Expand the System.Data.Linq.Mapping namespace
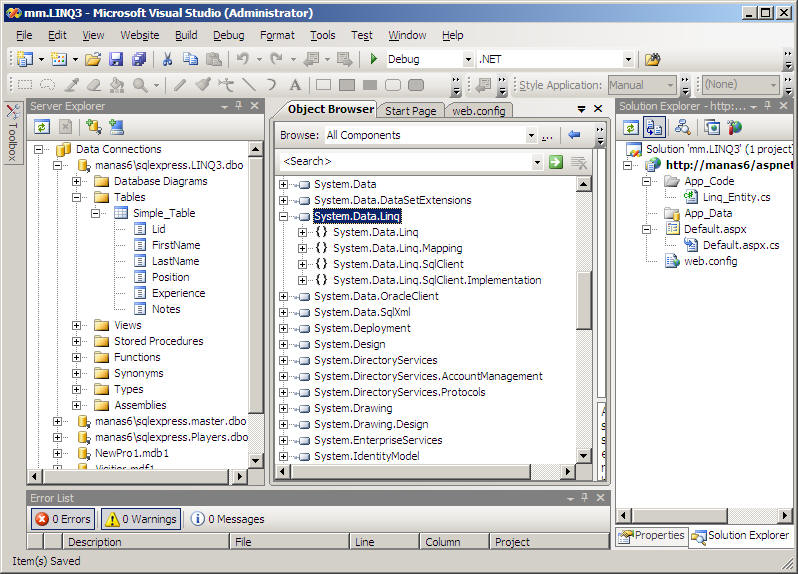Viewport: 798px width, 574px height. pyautogui.click(x=302, y=248)
